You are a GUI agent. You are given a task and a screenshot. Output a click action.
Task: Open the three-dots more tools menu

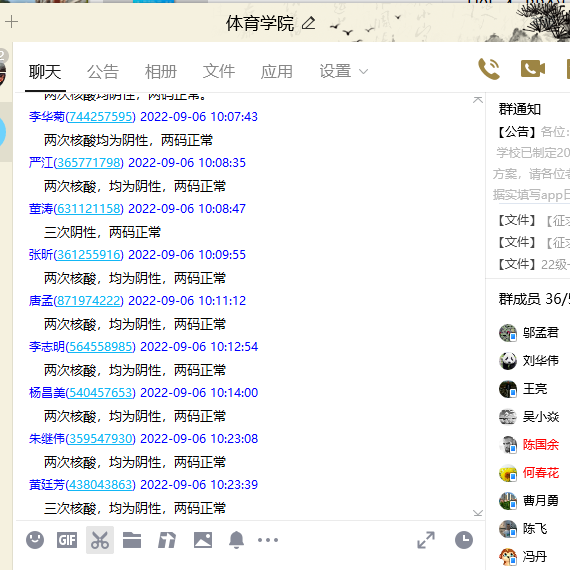[x=268, y=540]
